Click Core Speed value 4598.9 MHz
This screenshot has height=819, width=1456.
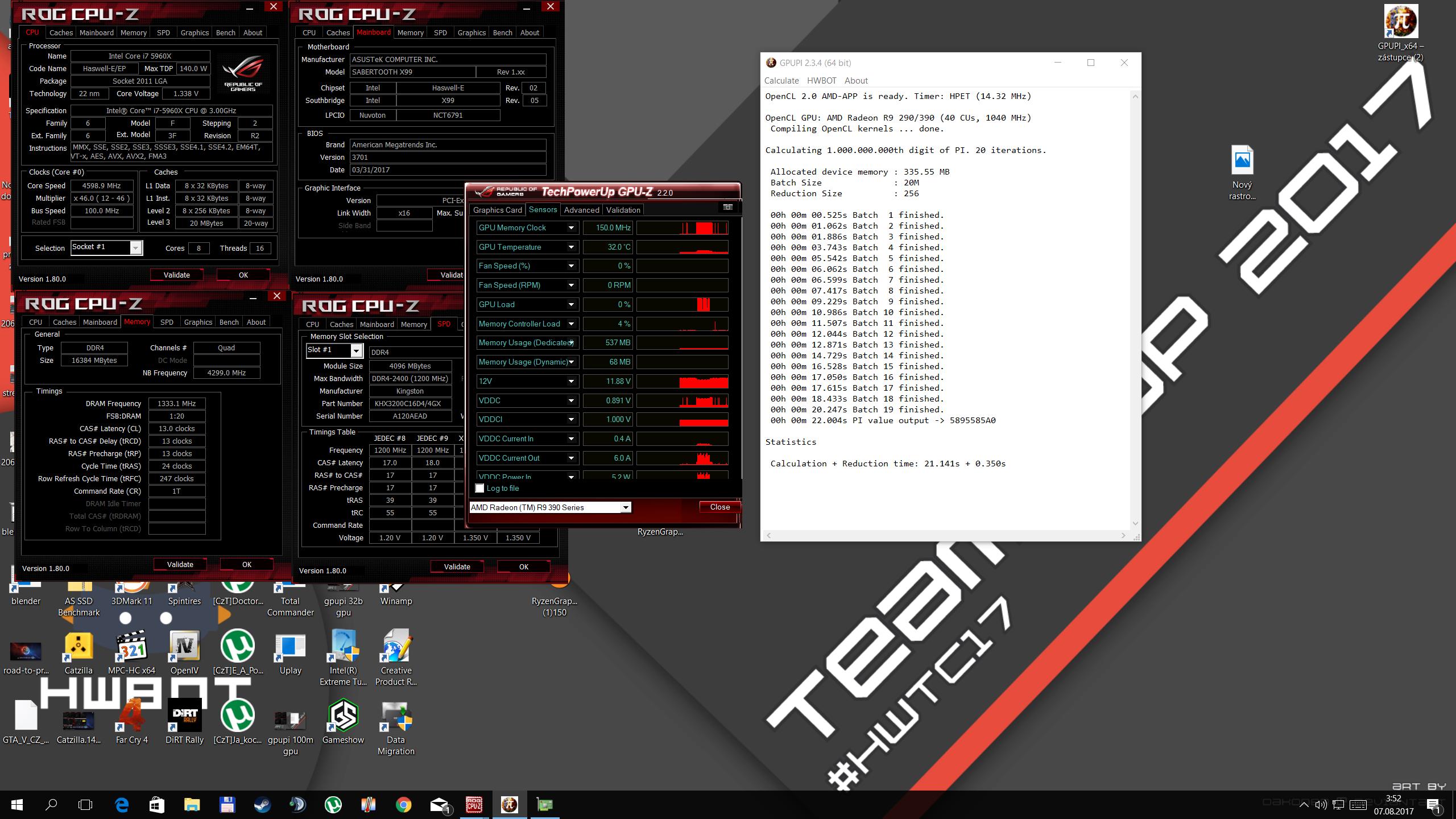click(x=102, y=185)
